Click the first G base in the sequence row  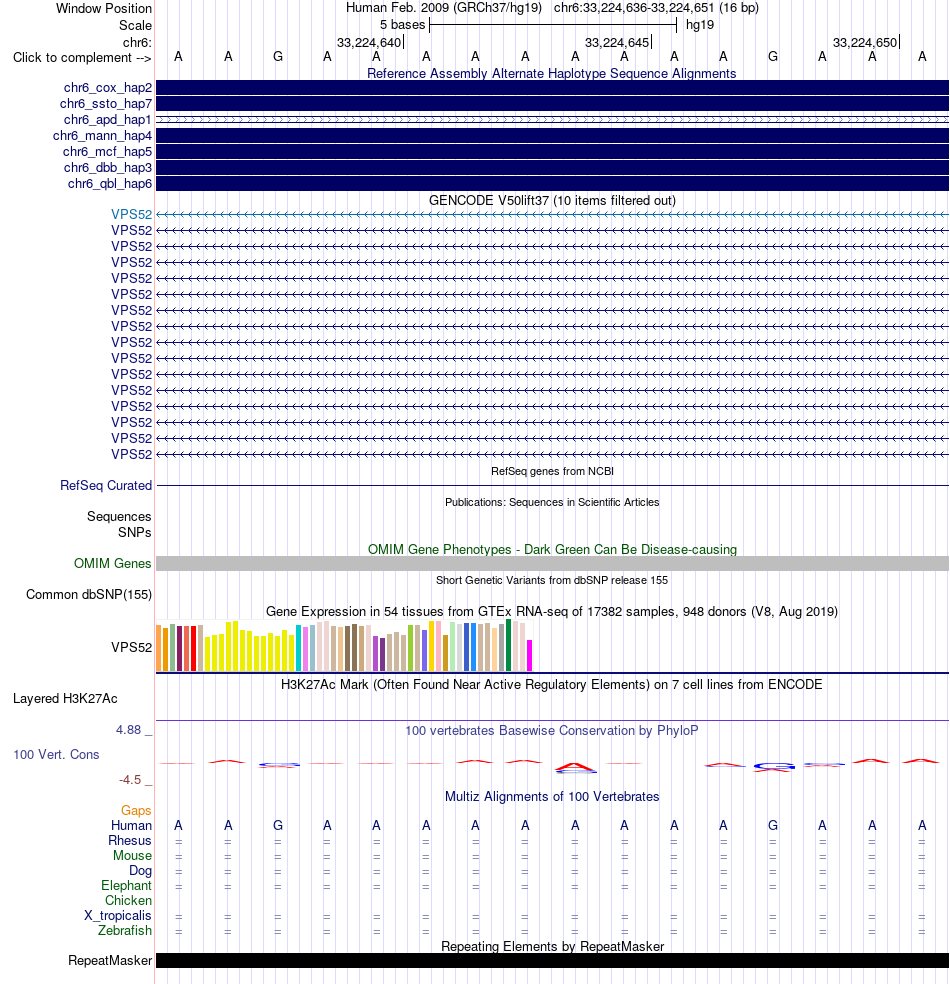coord(278,56)
